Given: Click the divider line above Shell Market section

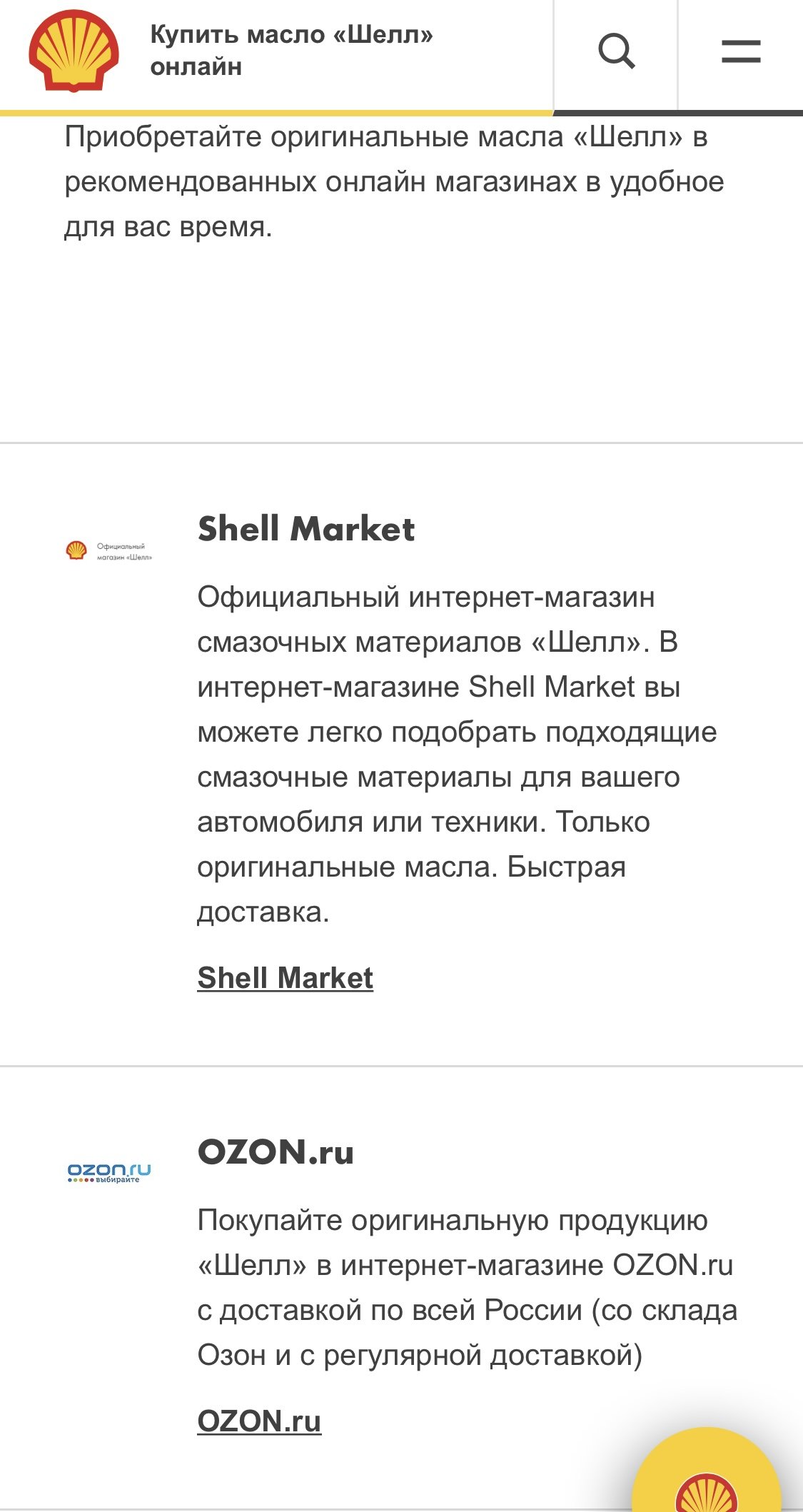Looking at the screenshot, I should point(401,443).
